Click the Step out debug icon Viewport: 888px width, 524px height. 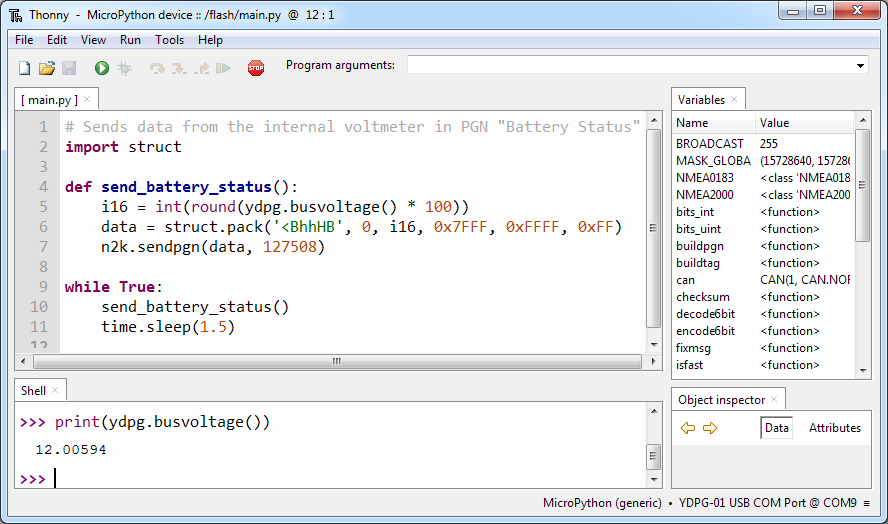point(202,69)
